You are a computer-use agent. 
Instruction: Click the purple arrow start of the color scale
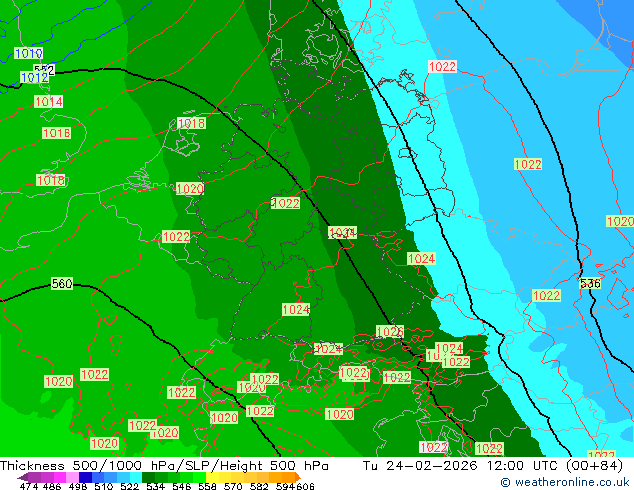pos(23,477)
